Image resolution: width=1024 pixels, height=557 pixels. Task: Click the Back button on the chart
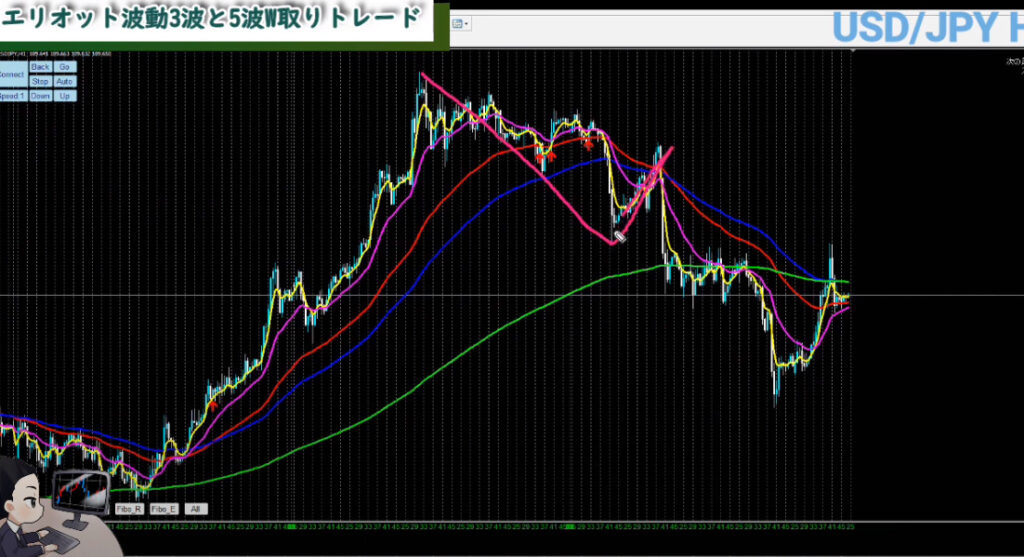click(40, 67)
